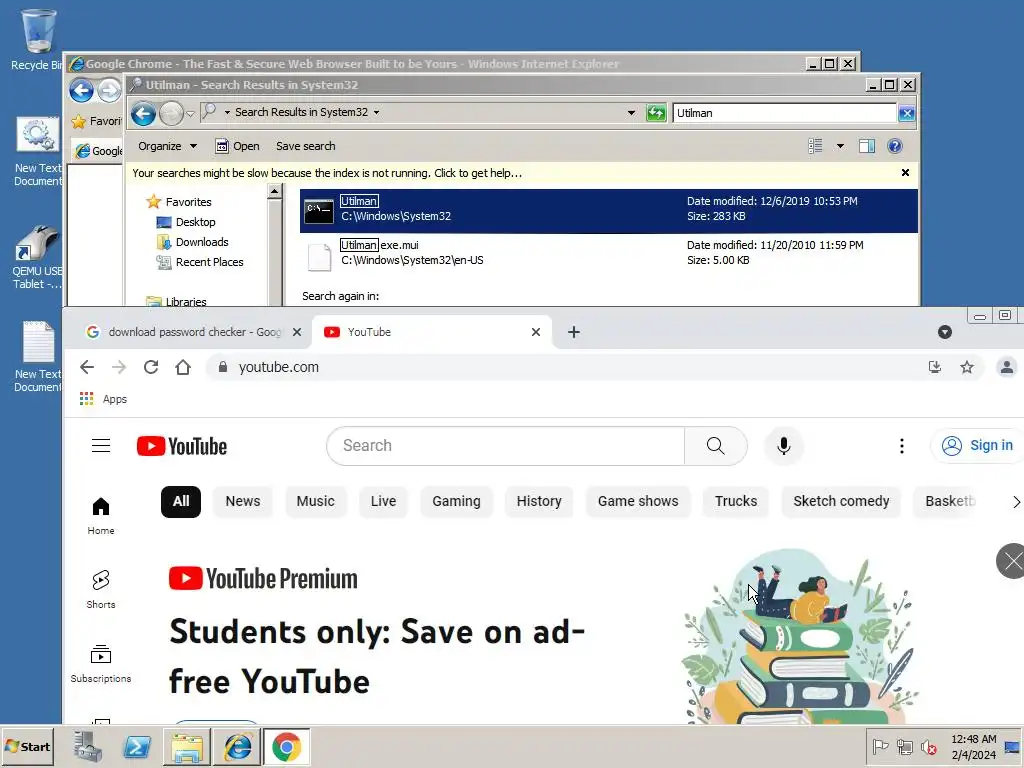The width and height of the screenshot is (1024, 768).
Task: Select the Music category chip
Action: coord(315,502)
